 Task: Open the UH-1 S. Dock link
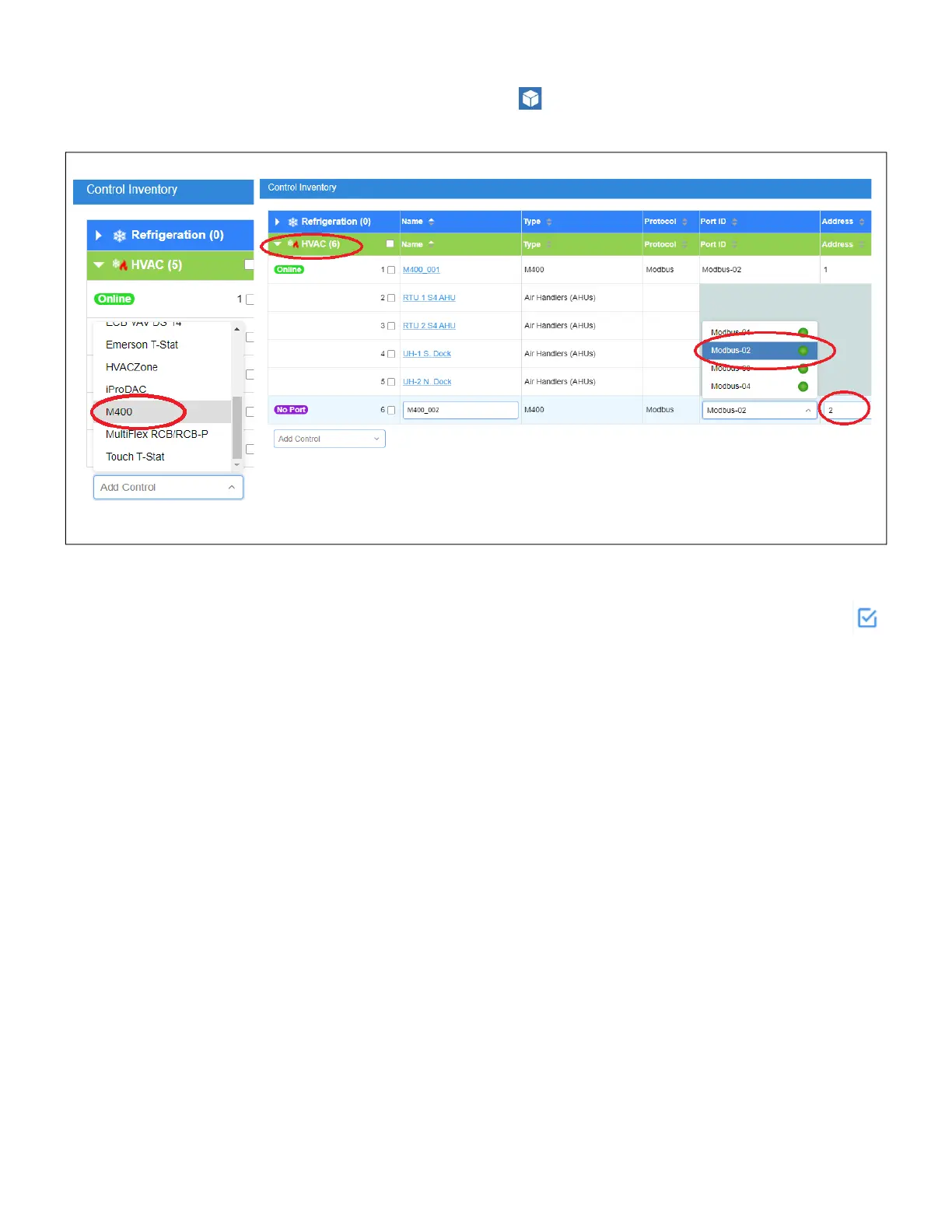point(426,354)
